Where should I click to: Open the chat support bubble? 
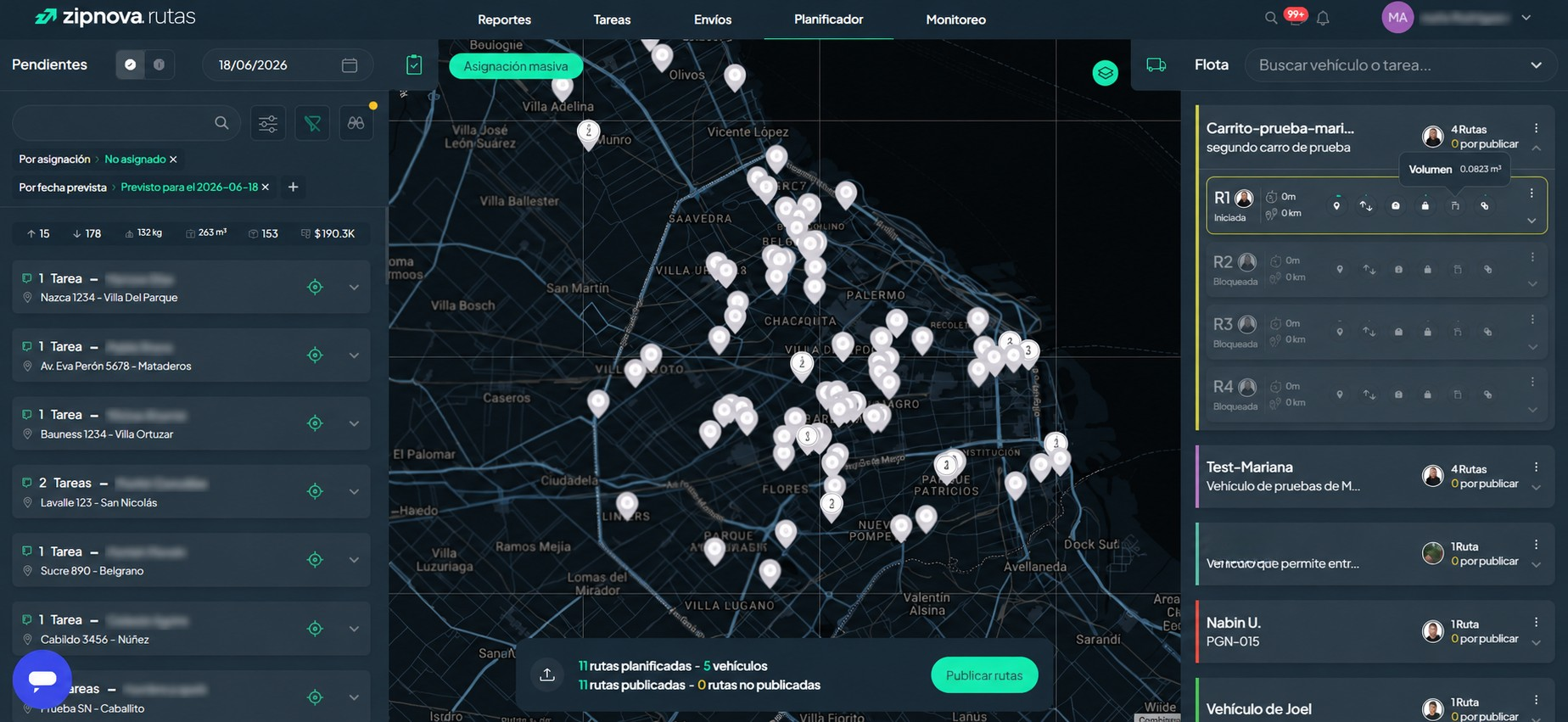(42, 679)
